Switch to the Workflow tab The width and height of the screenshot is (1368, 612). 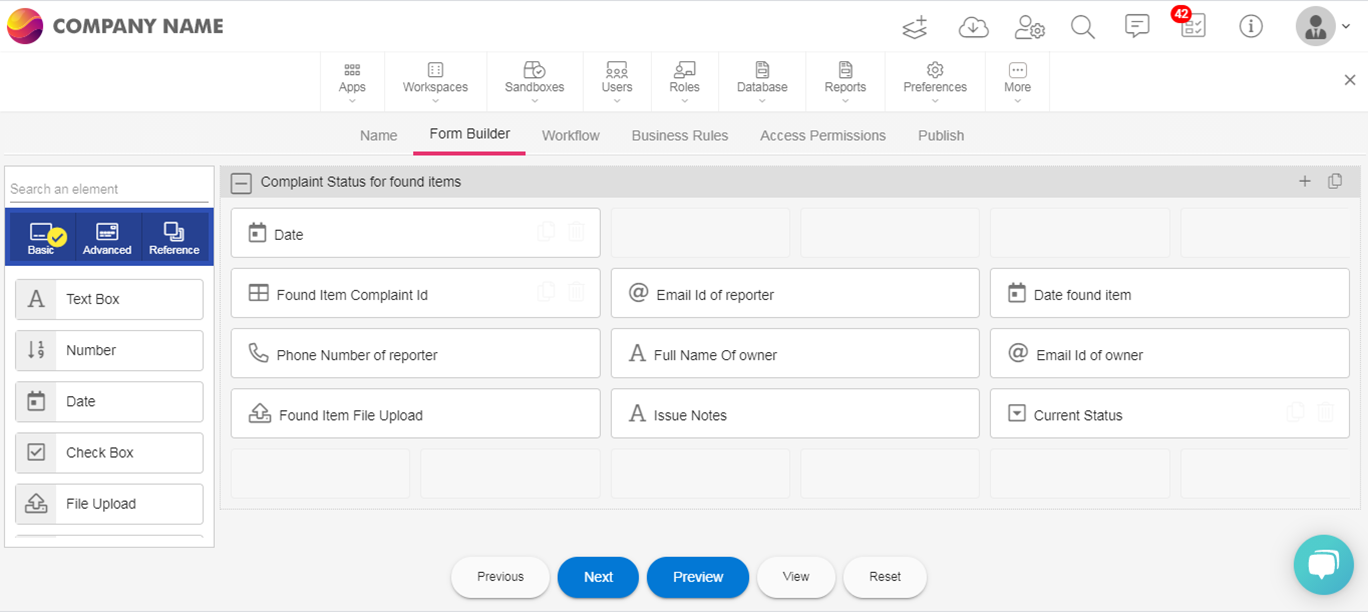coord(570,135)
